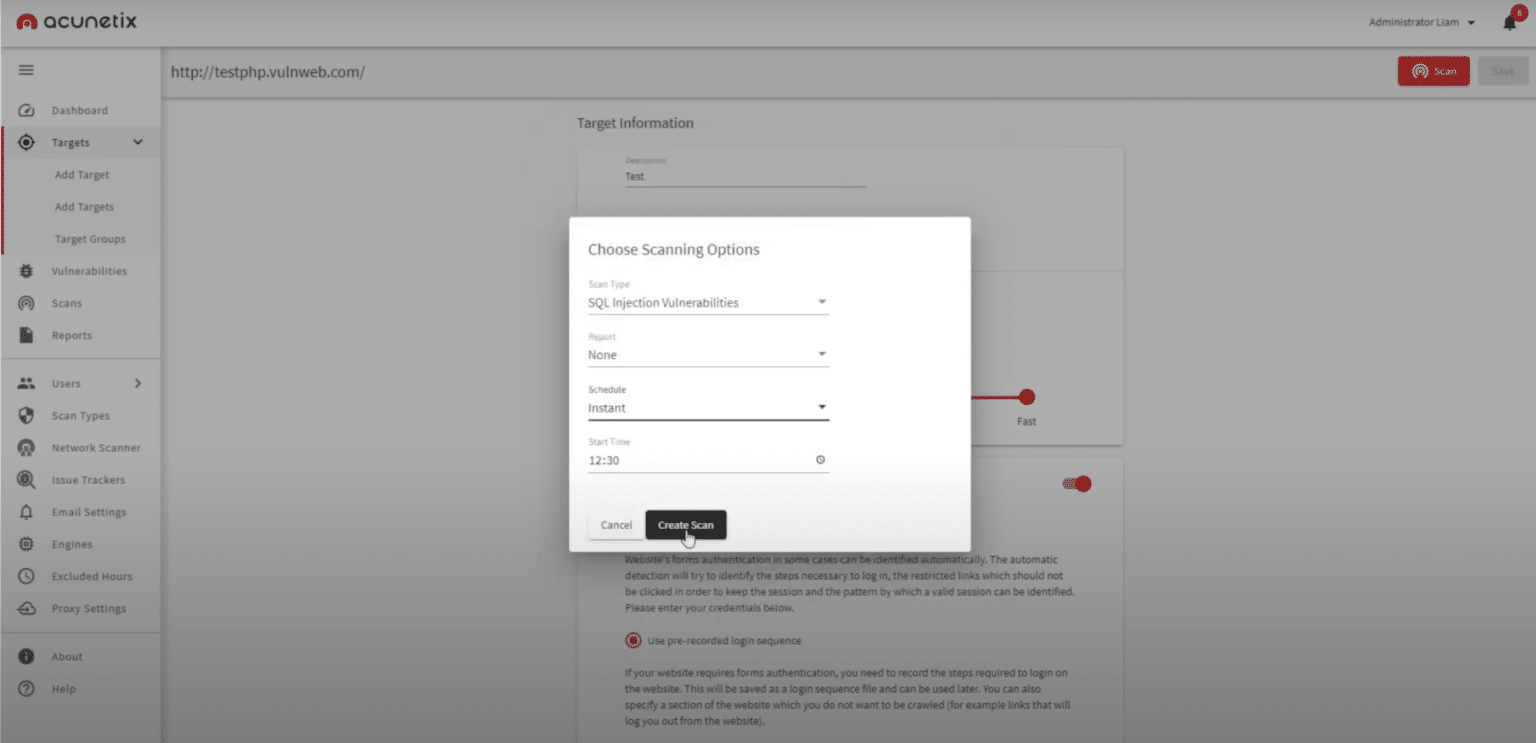1536x743 pixels.
Task: View the Reports section
Action: [x=73, y=335]
